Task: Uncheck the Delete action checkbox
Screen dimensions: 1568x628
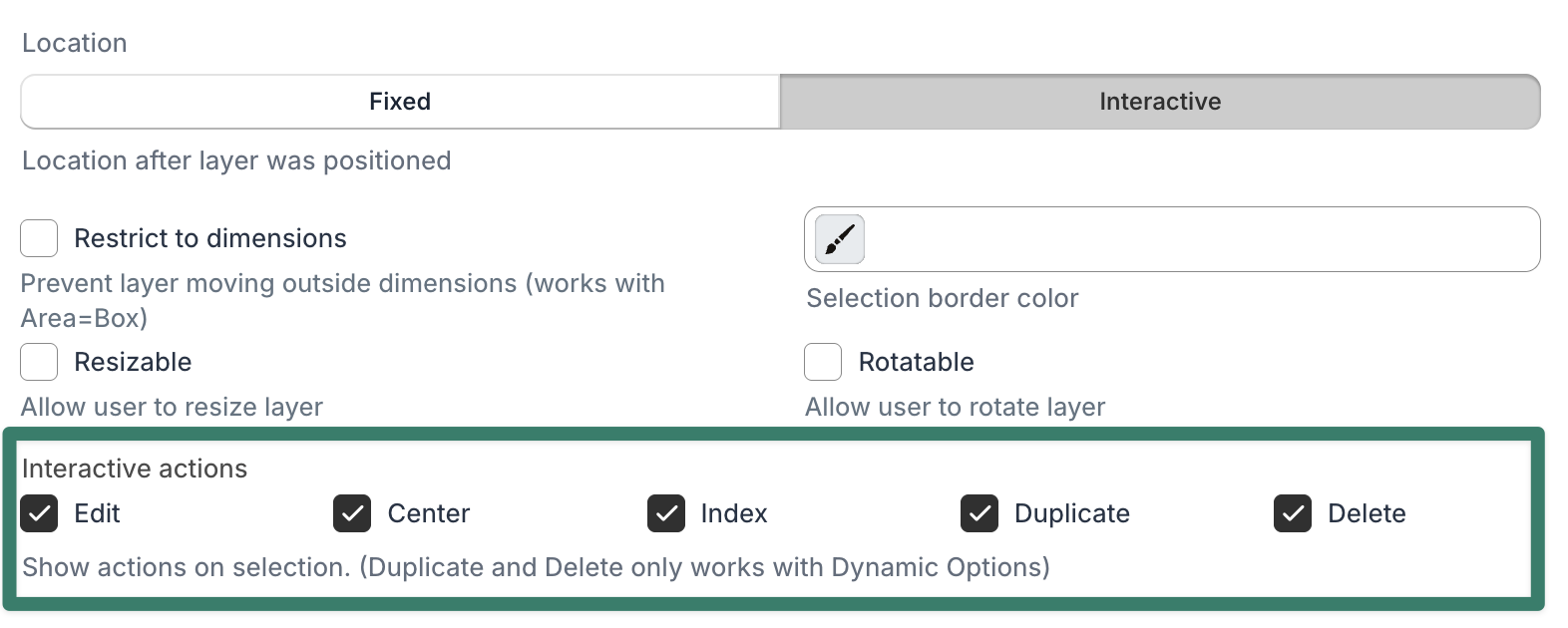Action: [x=1293, y=513]
